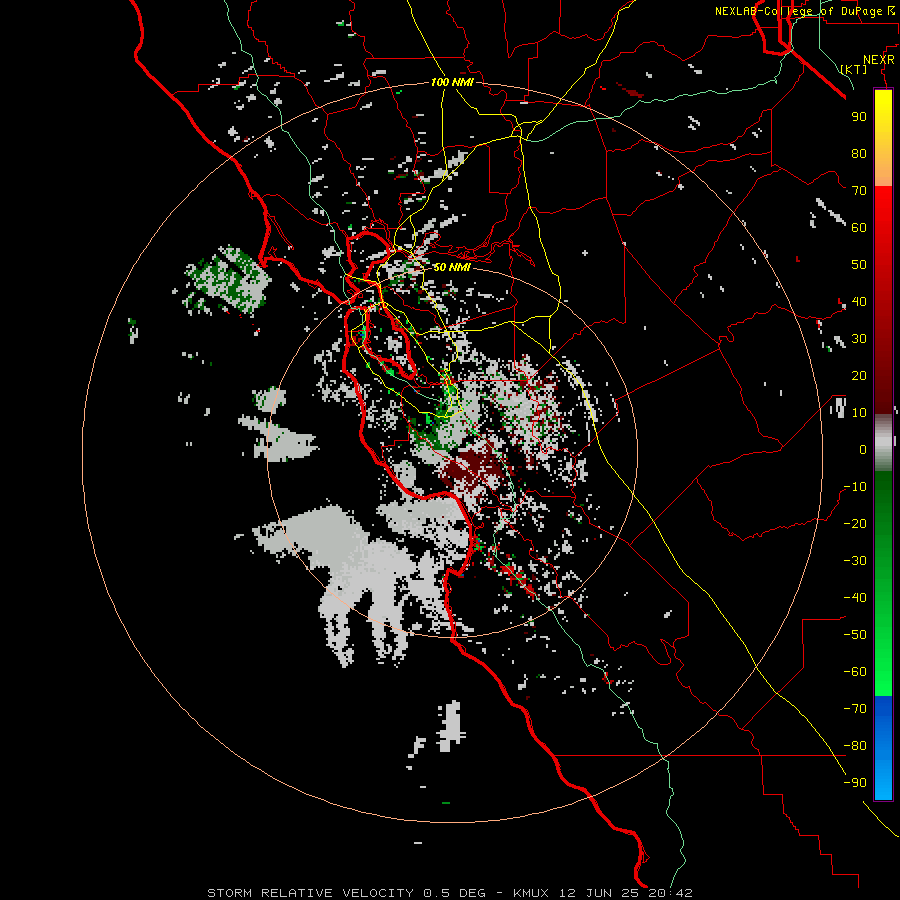This screenshot has height=900, width=900.
Task: Click the -30 value on the velocity scale
Action: 855,561
